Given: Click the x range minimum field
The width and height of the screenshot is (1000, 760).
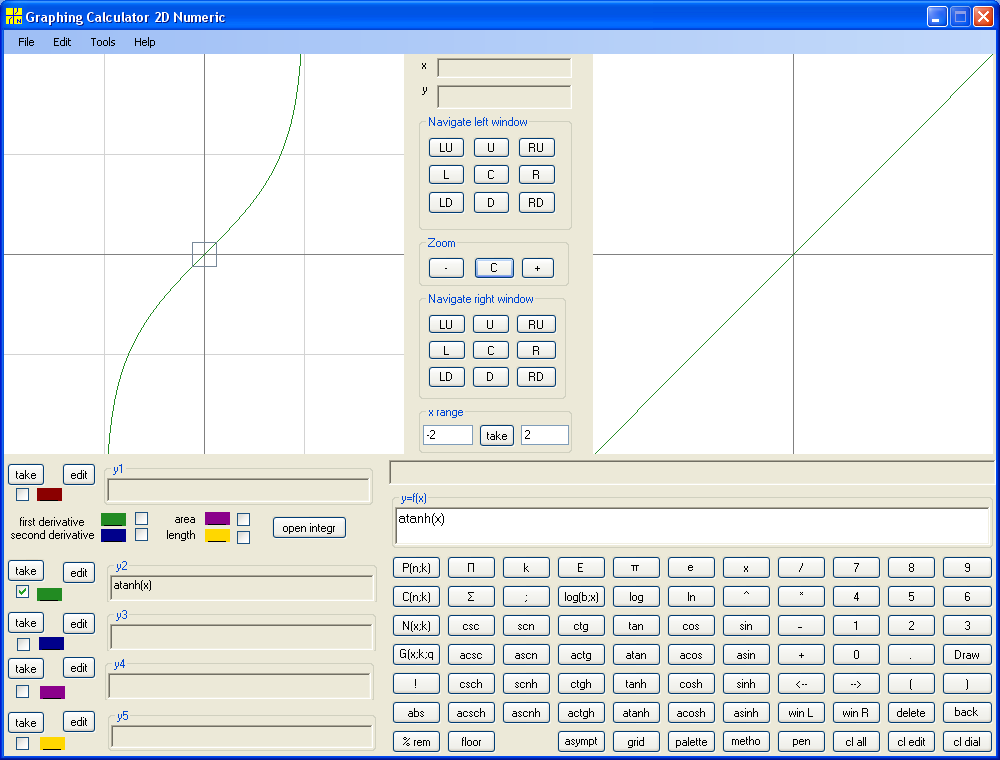Looking at the screenshot, I should (448, 435).
